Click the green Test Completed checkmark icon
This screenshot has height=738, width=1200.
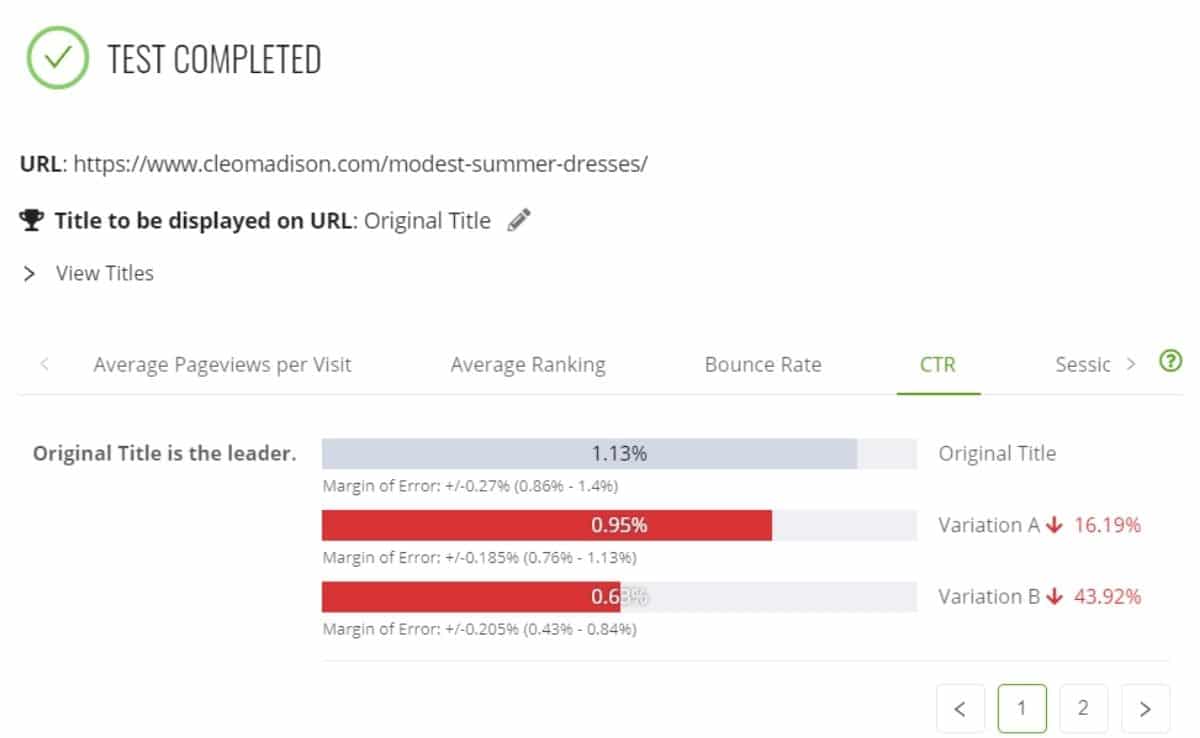coord(58,58)
